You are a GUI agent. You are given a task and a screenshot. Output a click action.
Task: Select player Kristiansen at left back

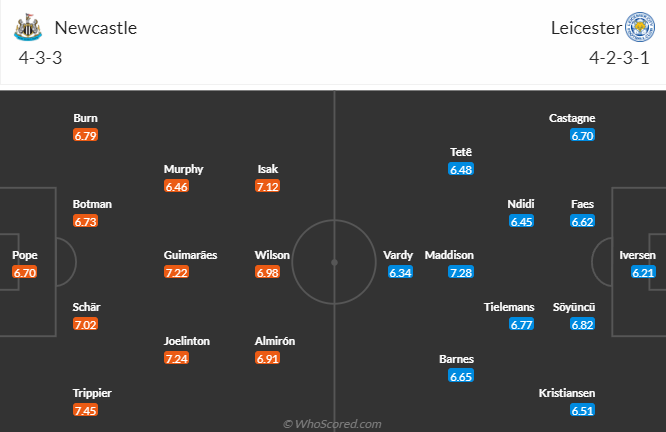click(567, 393)
